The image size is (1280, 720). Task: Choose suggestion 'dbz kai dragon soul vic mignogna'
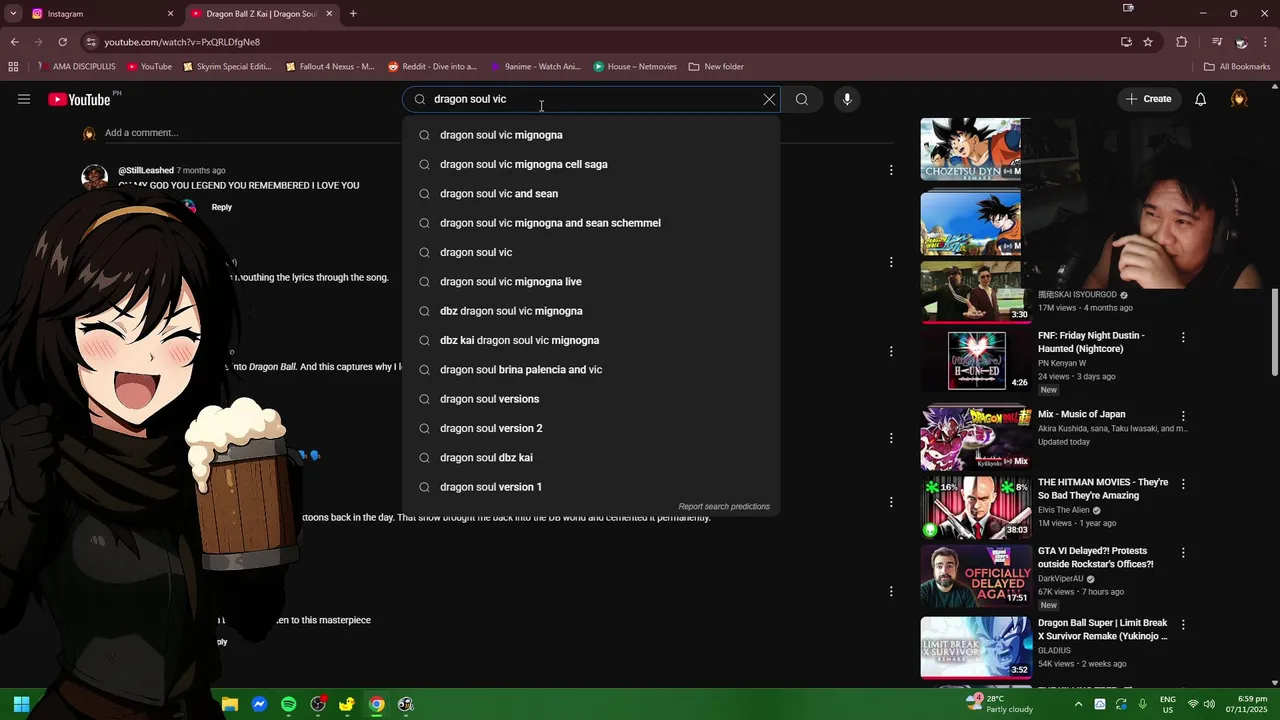tap(591, 340)
